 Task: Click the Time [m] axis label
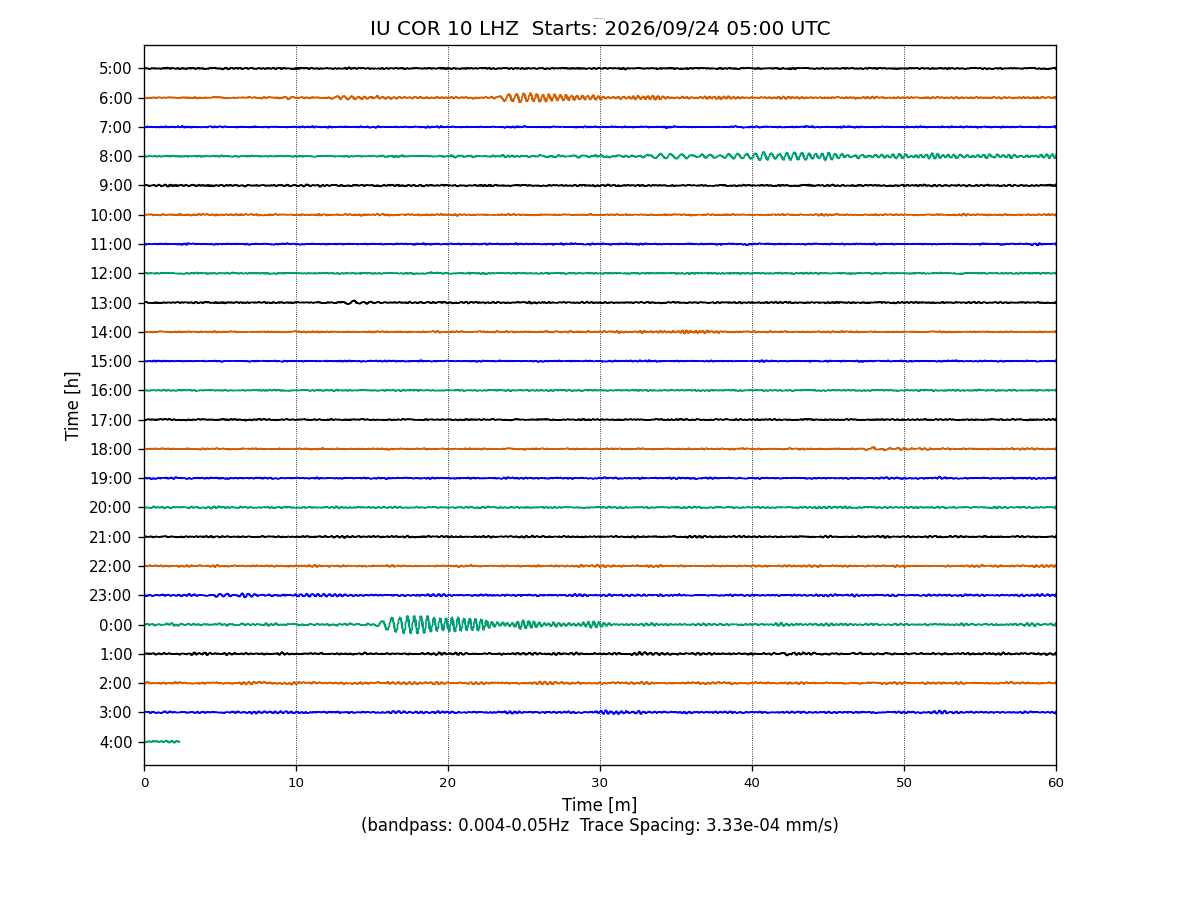pyautogui.click(x=599, y=805)
